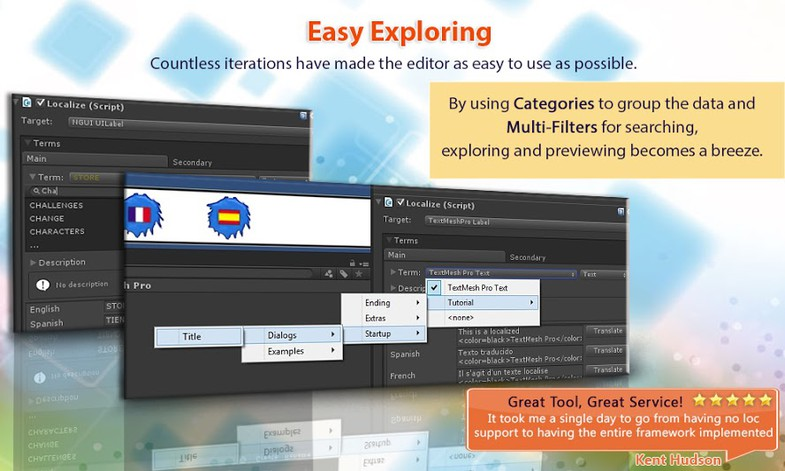This screenshot has width=785, height=471.
Task: Toggle the right Localize (Script) checkbox
Action: 401,202
